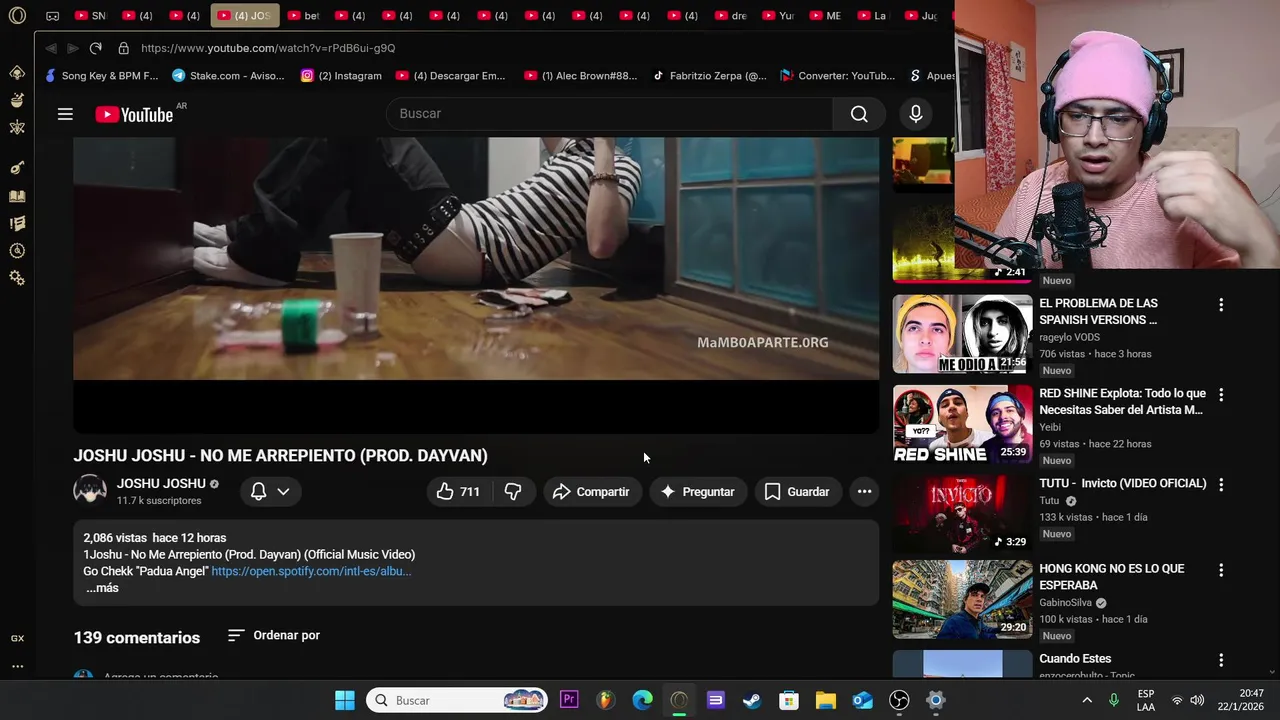This screenshot has width=1280, height=720.
Task: Open the Alec Brown#88 bookmark
Action: click(580, 75)
